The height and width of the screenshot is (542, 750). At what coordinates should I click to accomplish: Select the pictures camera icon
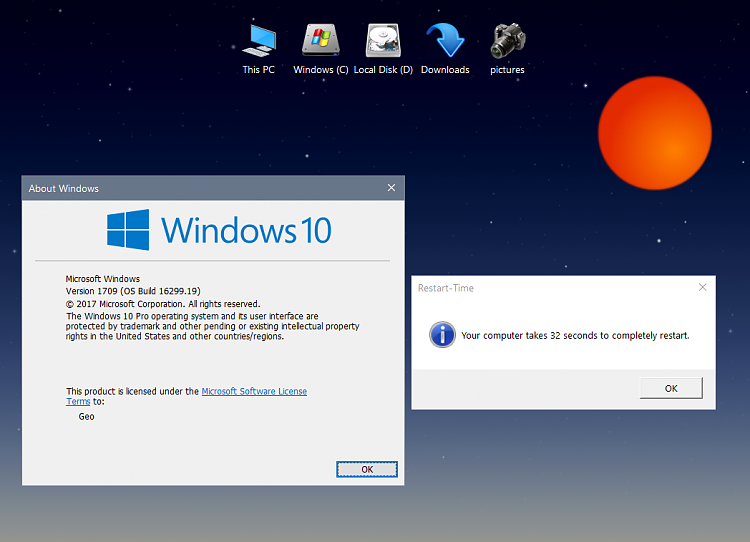[507, 41]
